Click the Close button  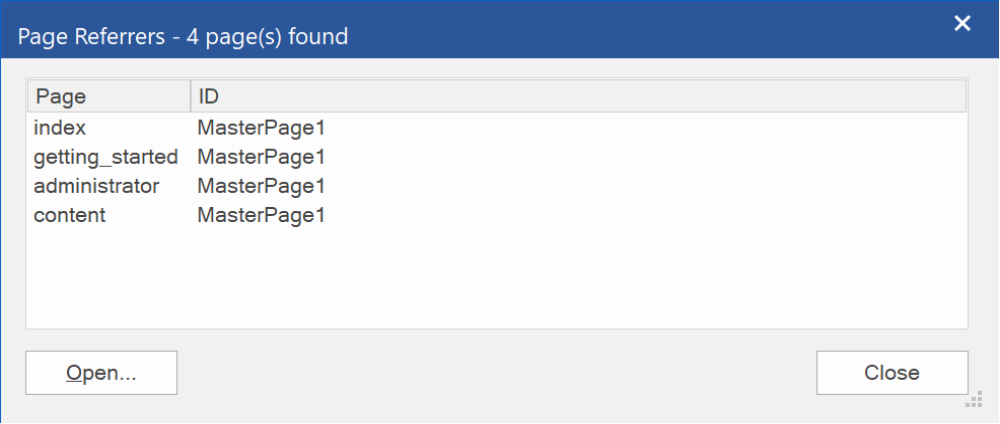(892, 373)
